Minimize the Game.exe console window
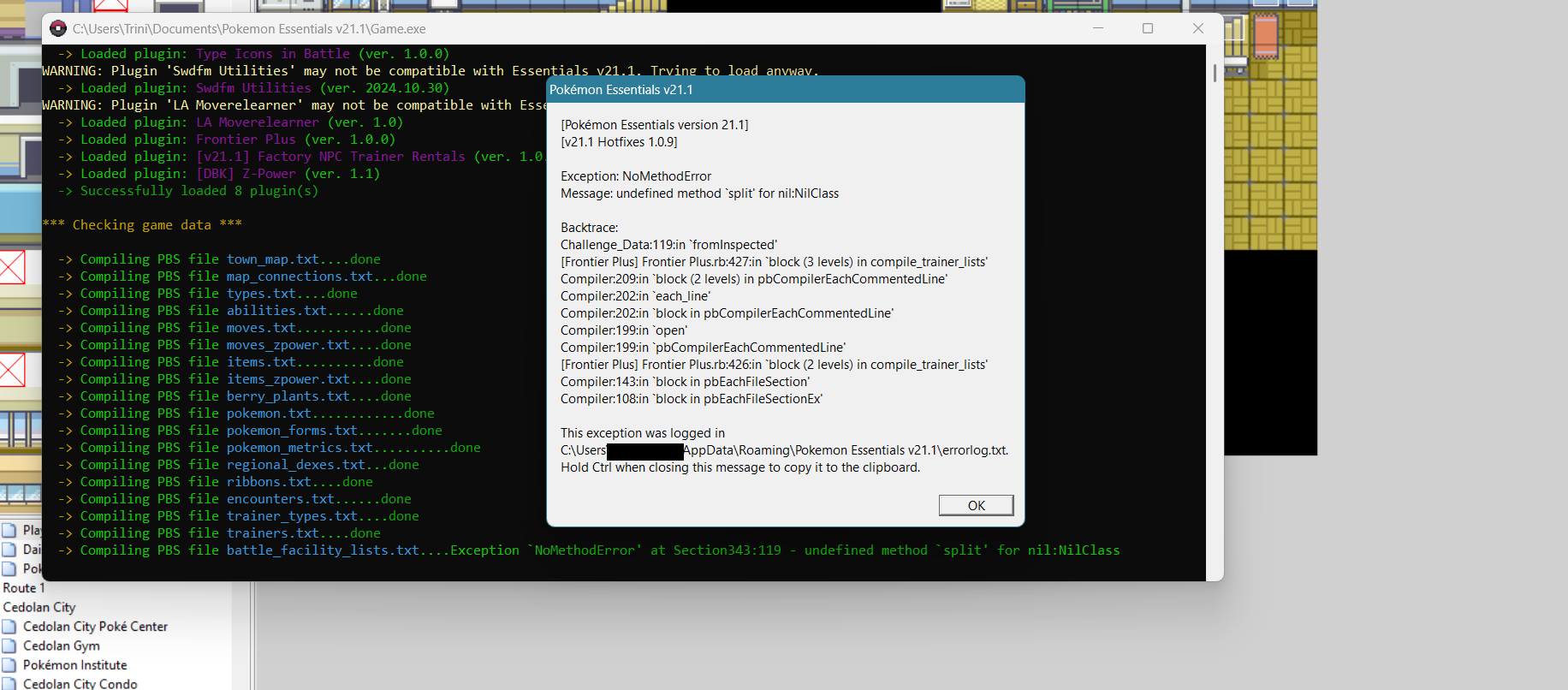 click(x=1098, y=28)
